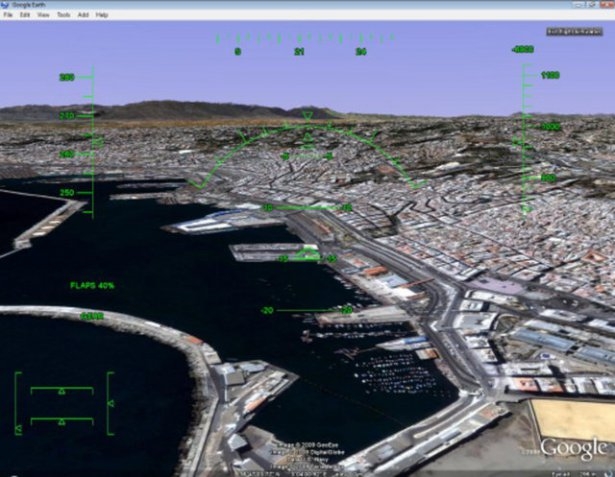Open the View menu
The width and height of the screenshot is (615, 477).
[x=44, y=16]
